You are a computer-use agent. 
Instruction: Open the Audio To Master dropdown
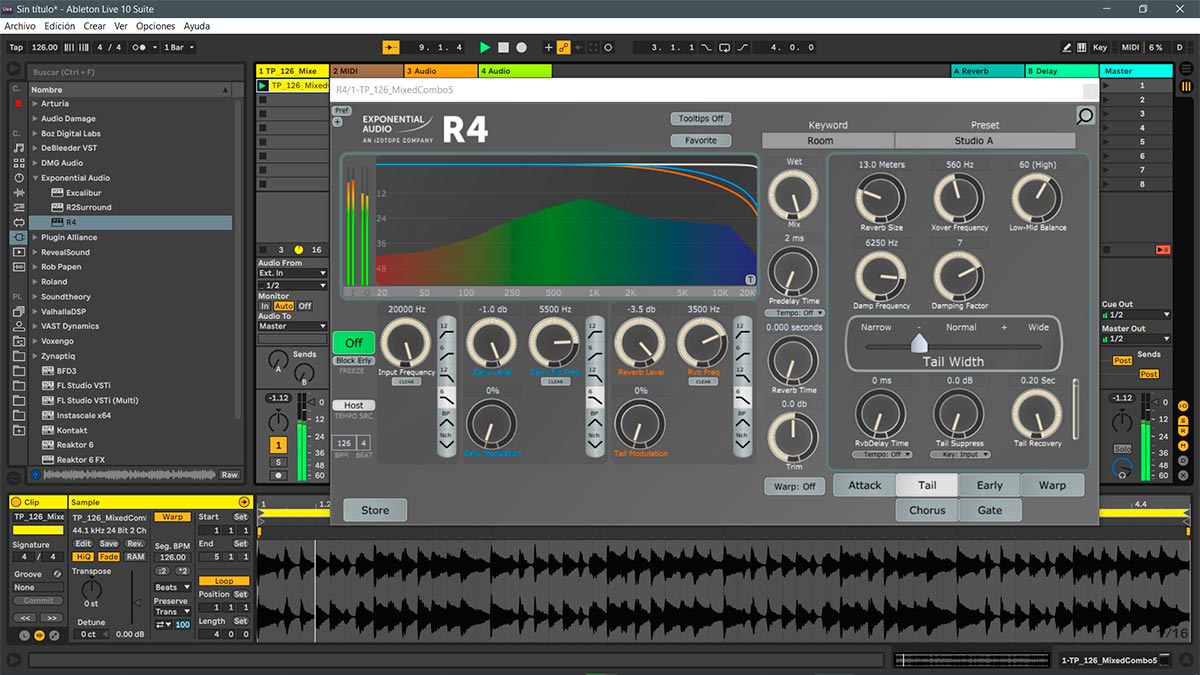(292, 326)
